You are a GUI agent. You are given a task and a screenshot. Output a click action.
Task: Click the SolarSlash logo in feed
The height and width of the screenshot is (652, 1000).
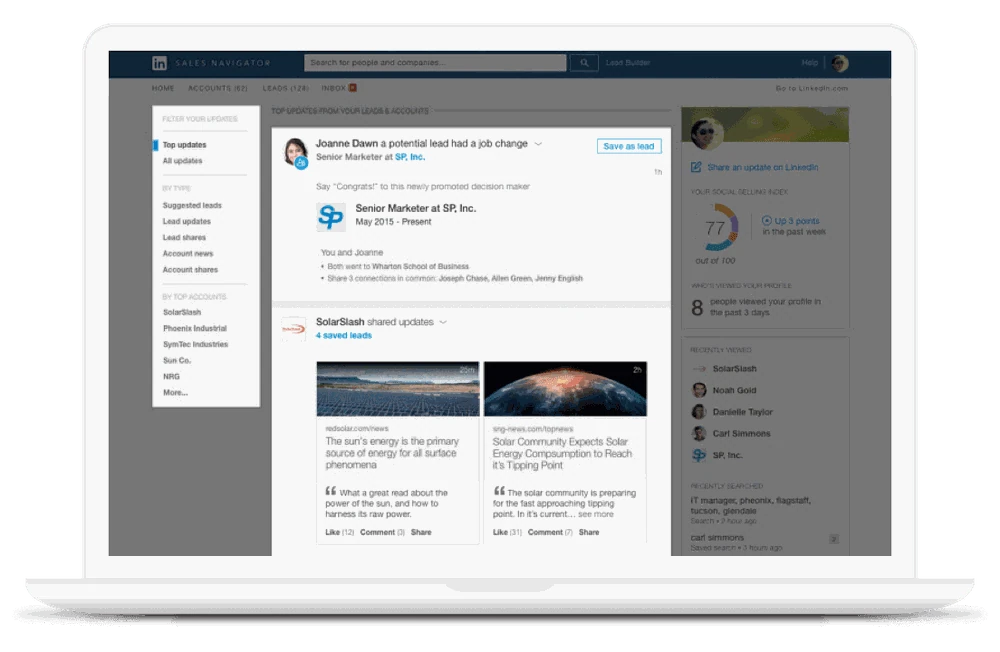(x=293, y=329)
